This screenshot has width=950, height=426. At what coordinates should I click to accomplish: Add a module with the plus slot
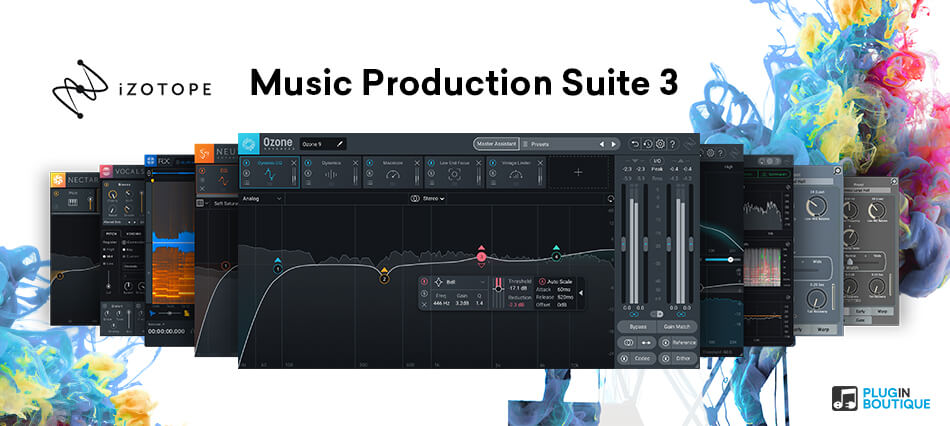[579, 172]
